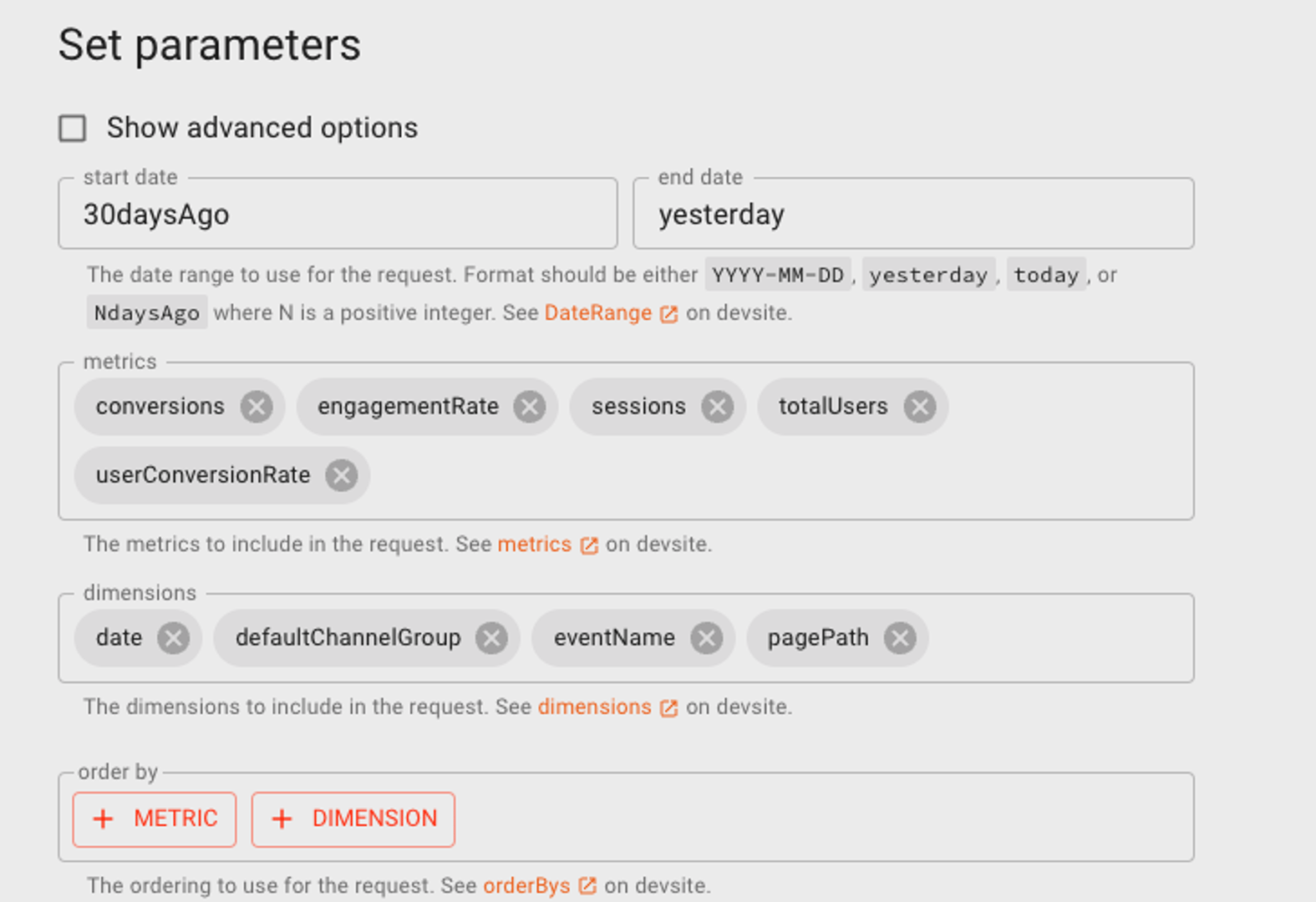Delete the sessions metric chip
The width and height of the screenshot is (1316, 902).
[x=717, y=407]
